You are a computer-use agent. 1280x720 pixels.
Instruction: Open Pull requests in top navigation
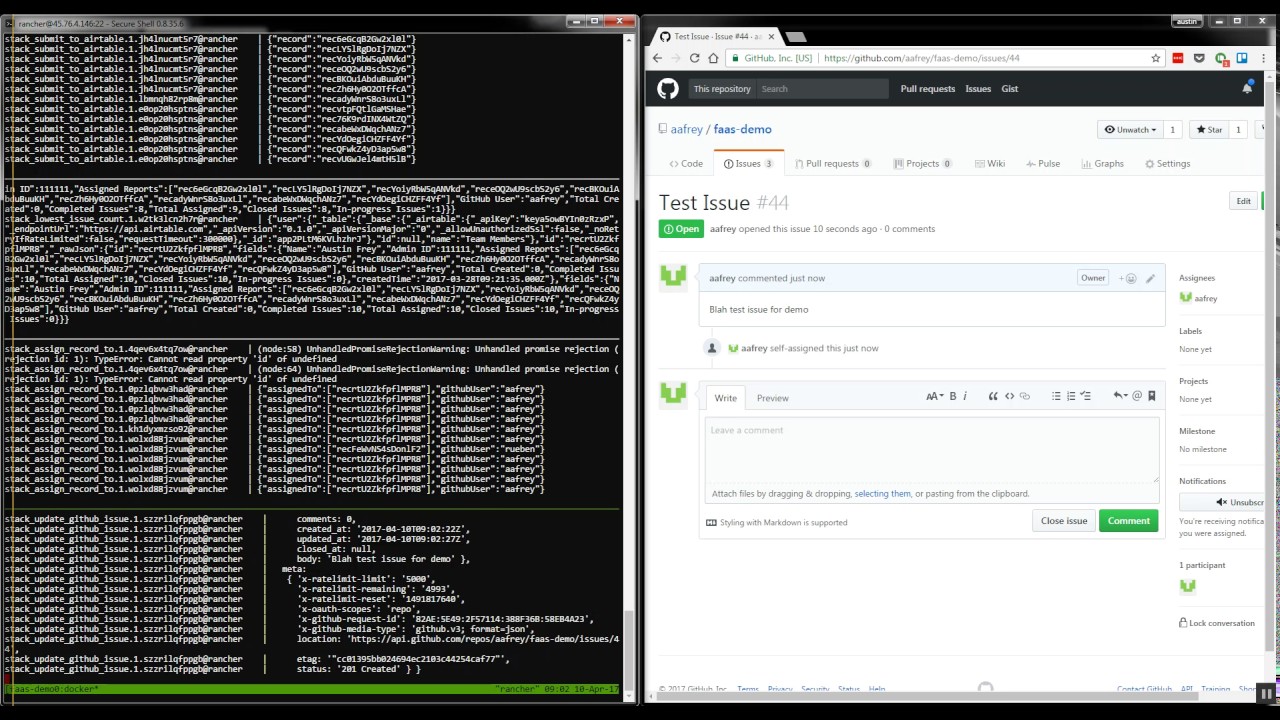[927, 89]
